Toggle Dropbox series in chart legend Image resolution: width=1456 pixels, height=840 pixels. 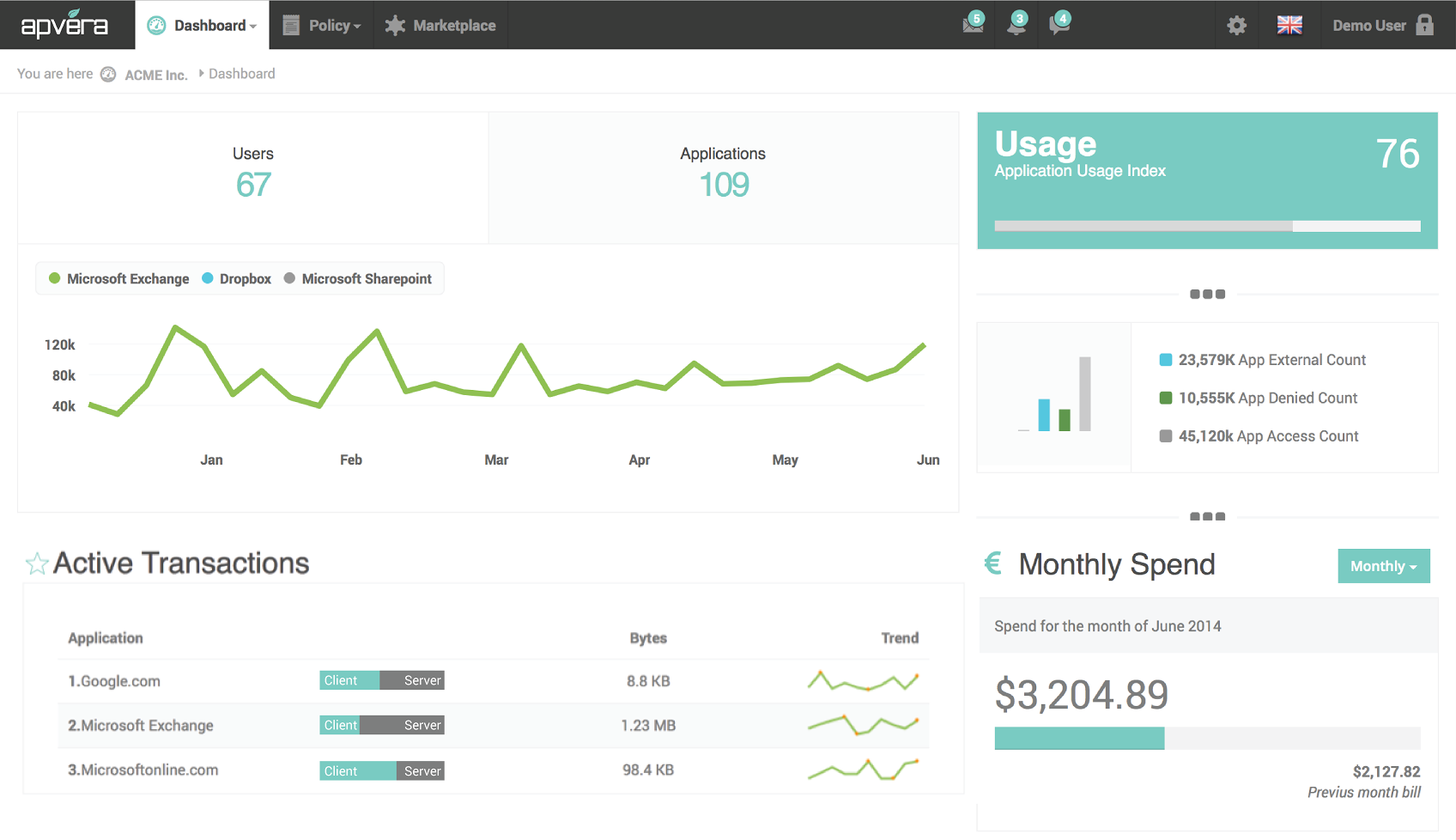pyautogui.click(x=236, y=278)
